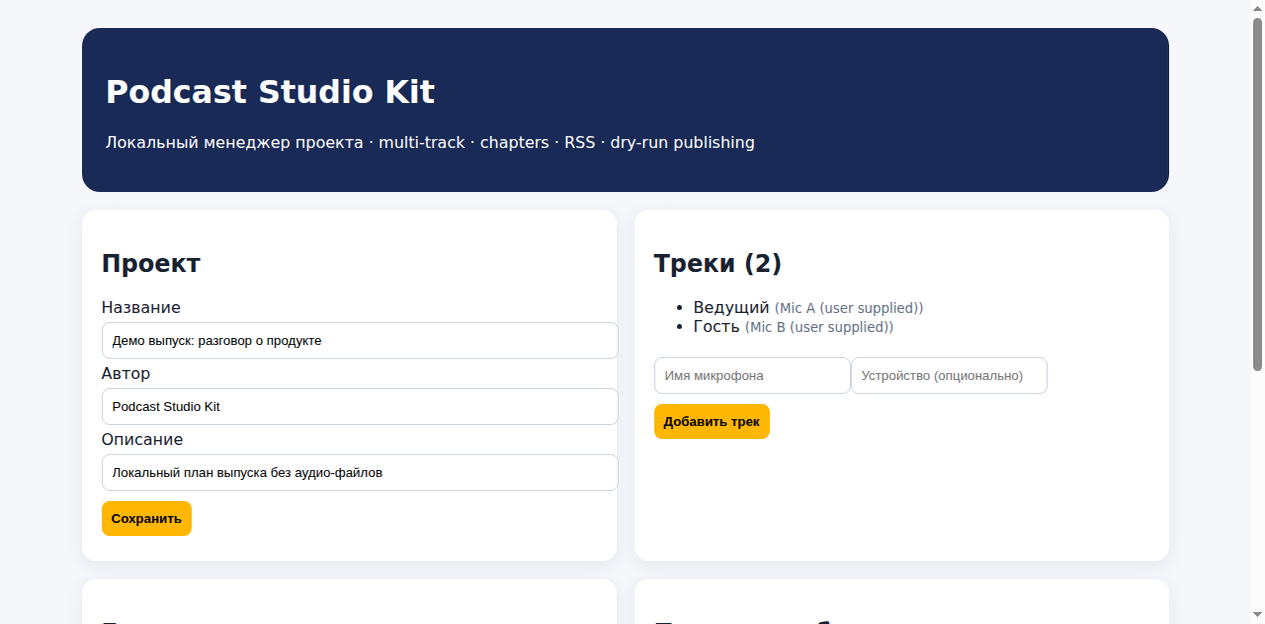
Task: Click the Mic B (user supplied) text
Action: [x=819, y=327]
